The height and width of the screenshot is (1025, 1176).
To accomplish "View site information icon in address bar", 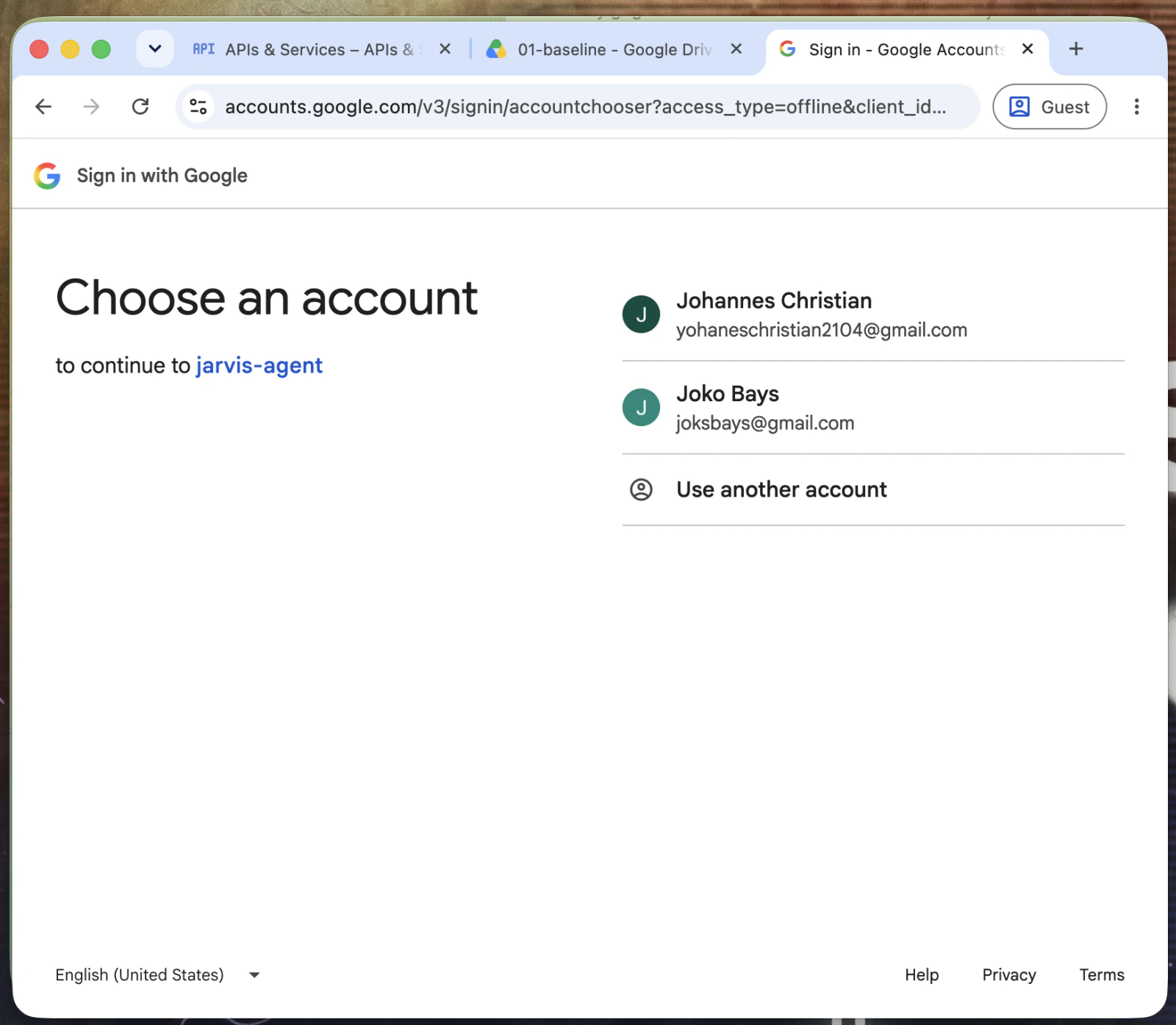I will [198, 107].
